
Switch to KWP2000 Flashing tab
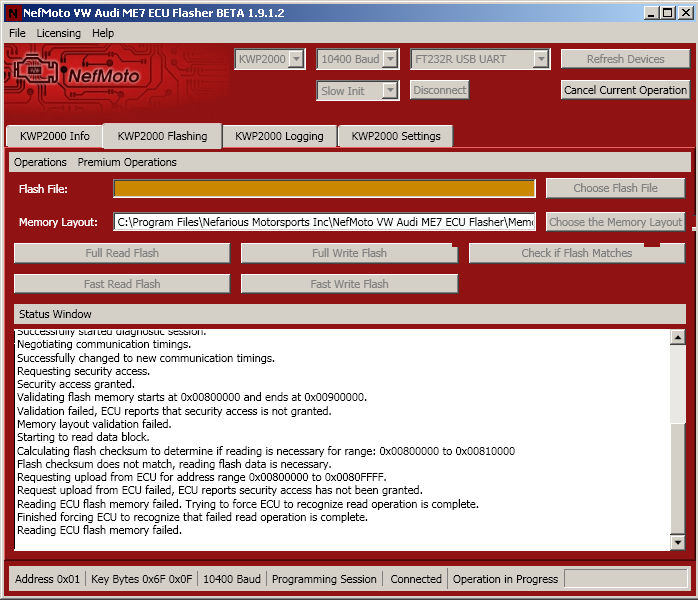[x=162, y=136]
